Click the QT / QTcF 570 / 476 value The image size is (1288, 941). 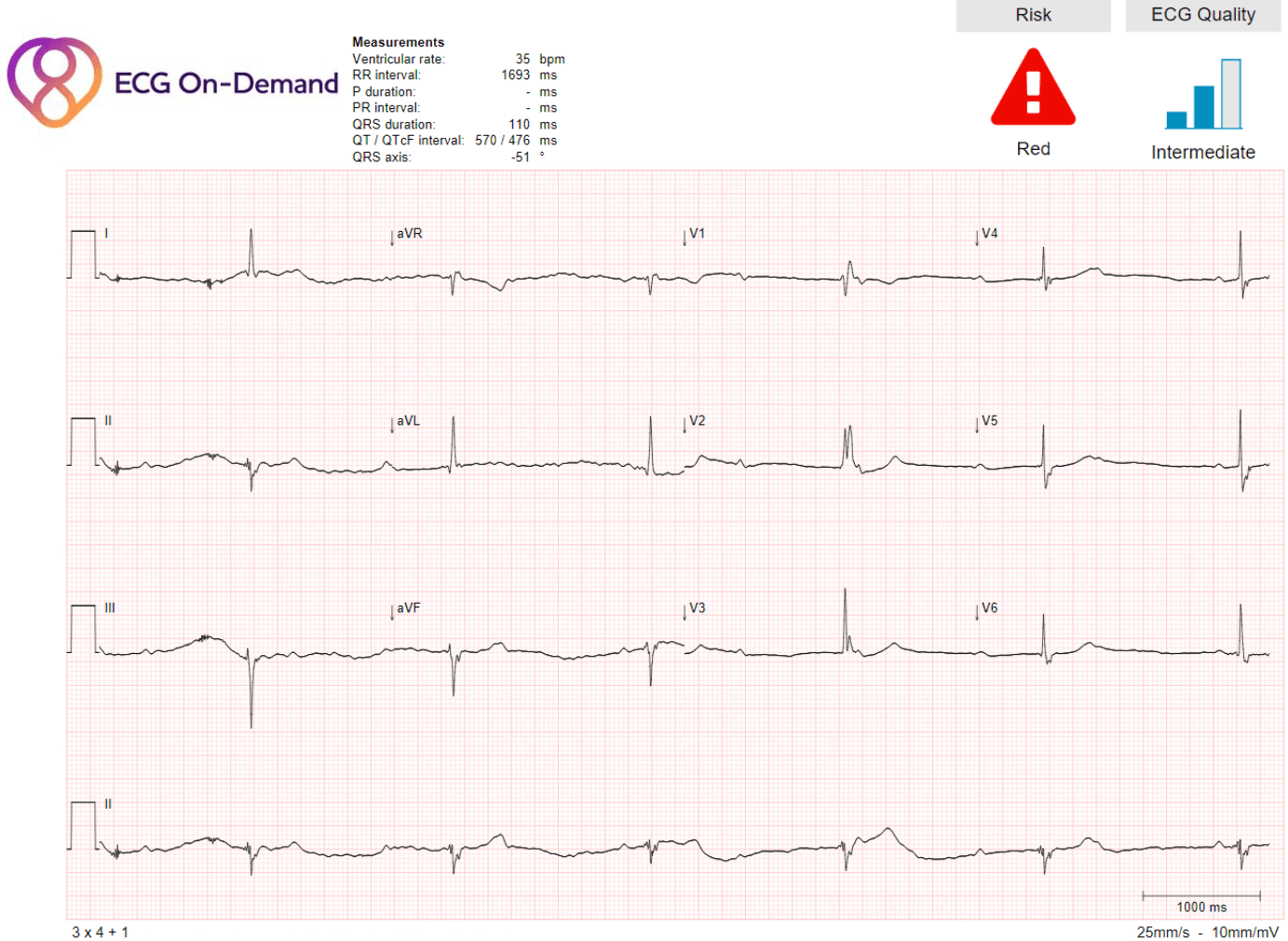(x=502, y=140)
